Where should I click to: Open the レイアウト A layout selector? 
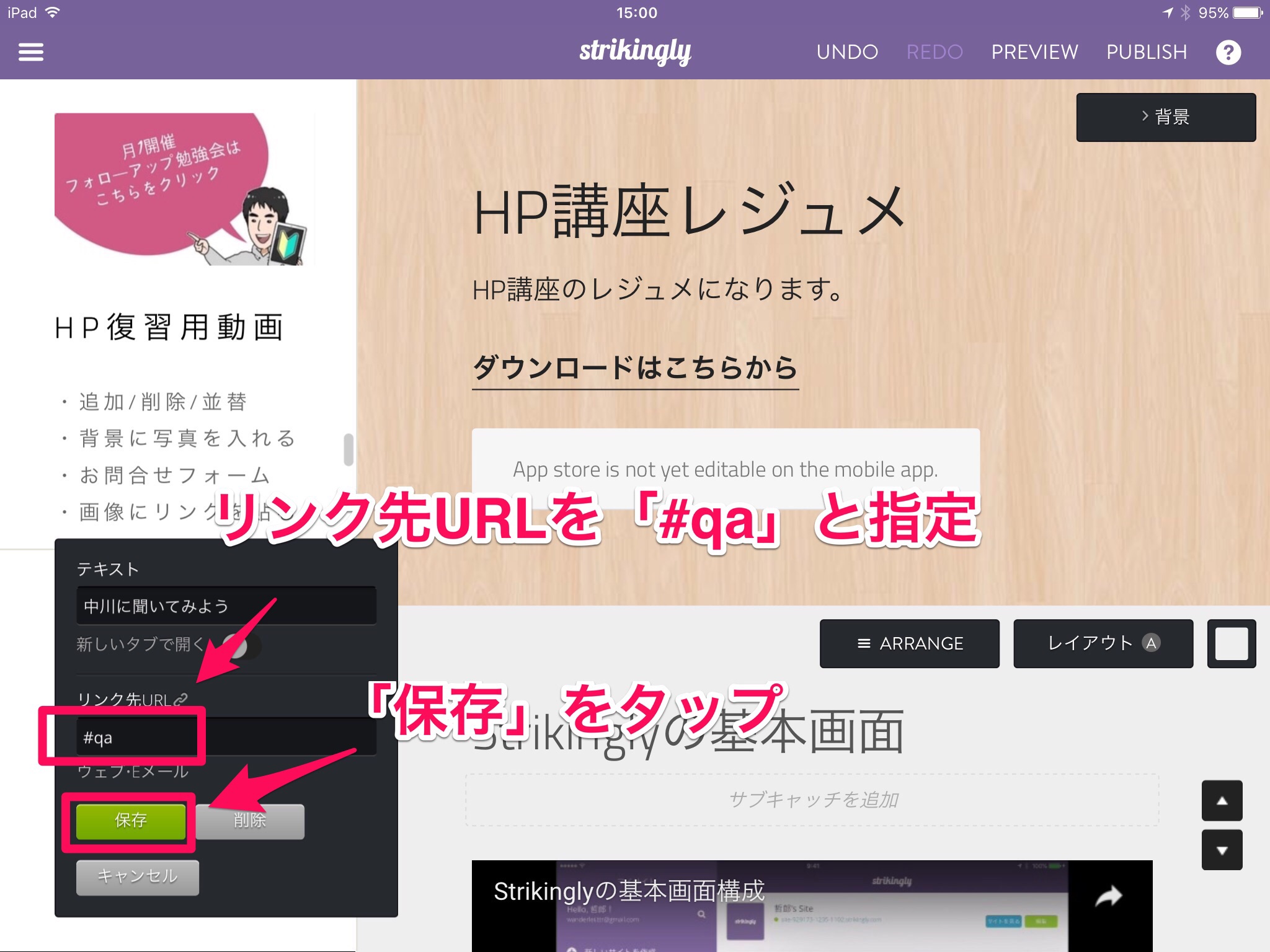(1103, 643)
